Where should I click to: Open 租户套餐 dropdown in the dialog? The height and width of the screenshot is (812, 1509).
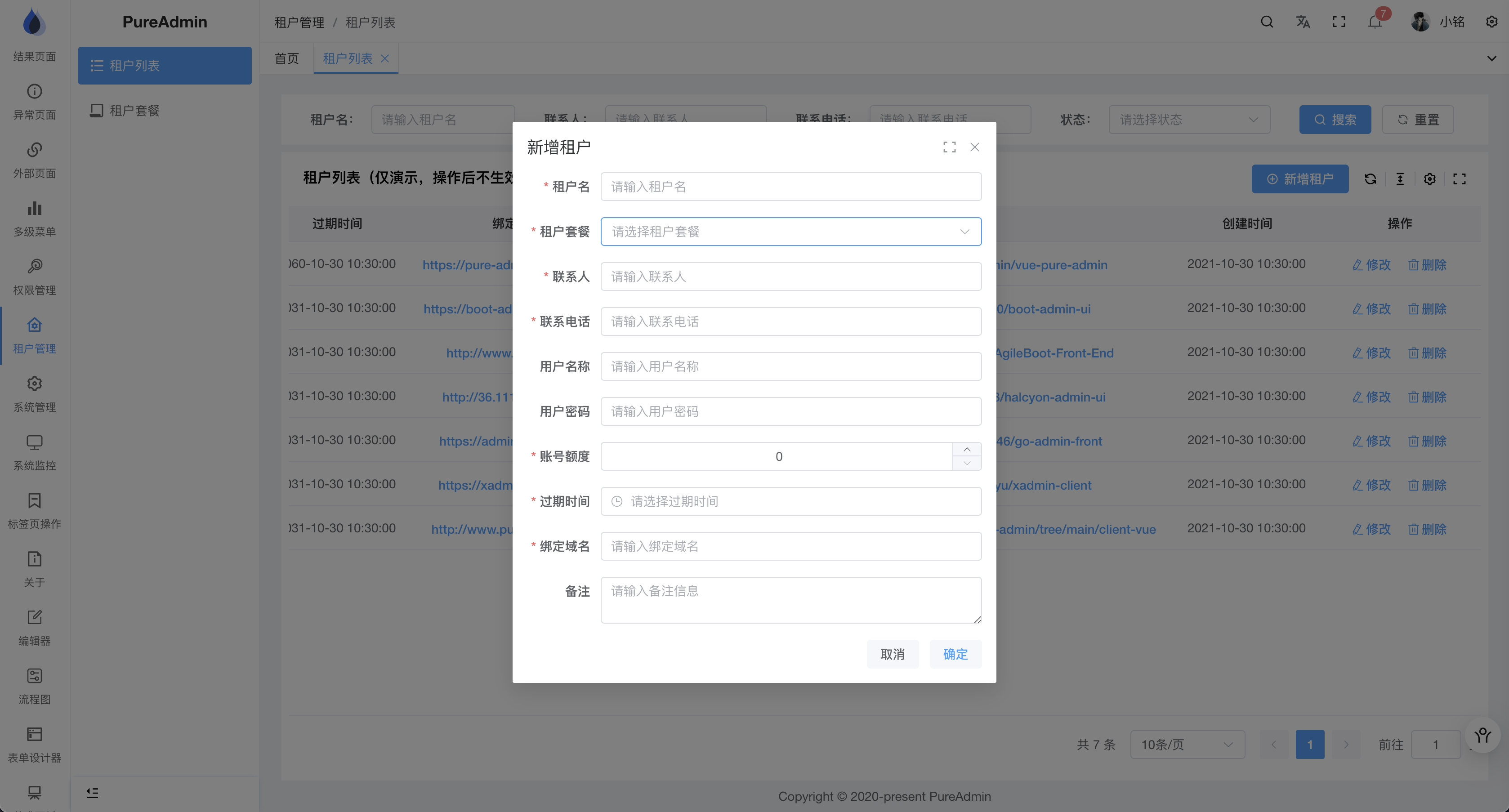[790, 232]
